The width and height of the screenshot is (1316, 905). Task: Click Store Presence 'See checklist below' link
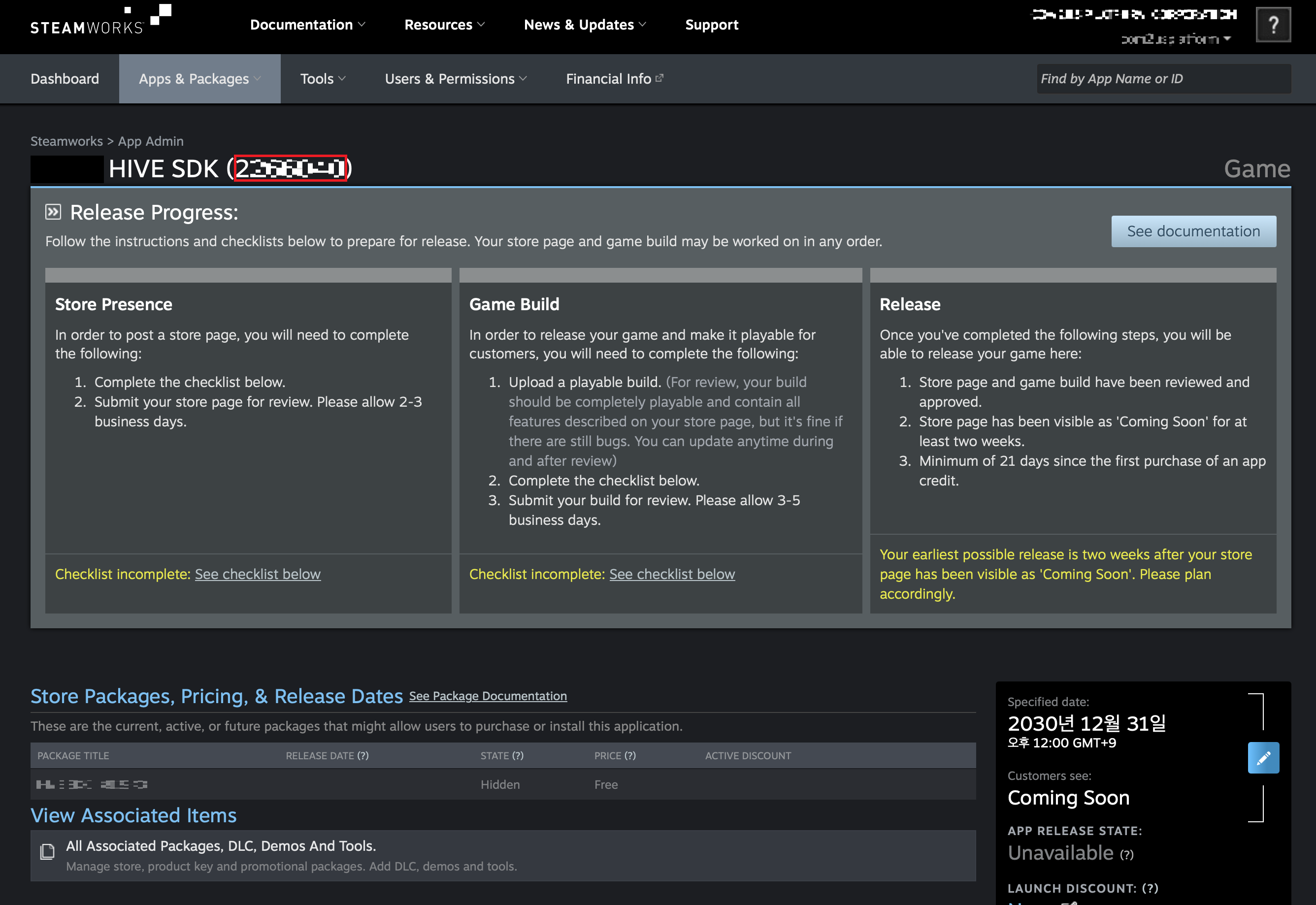258,574
